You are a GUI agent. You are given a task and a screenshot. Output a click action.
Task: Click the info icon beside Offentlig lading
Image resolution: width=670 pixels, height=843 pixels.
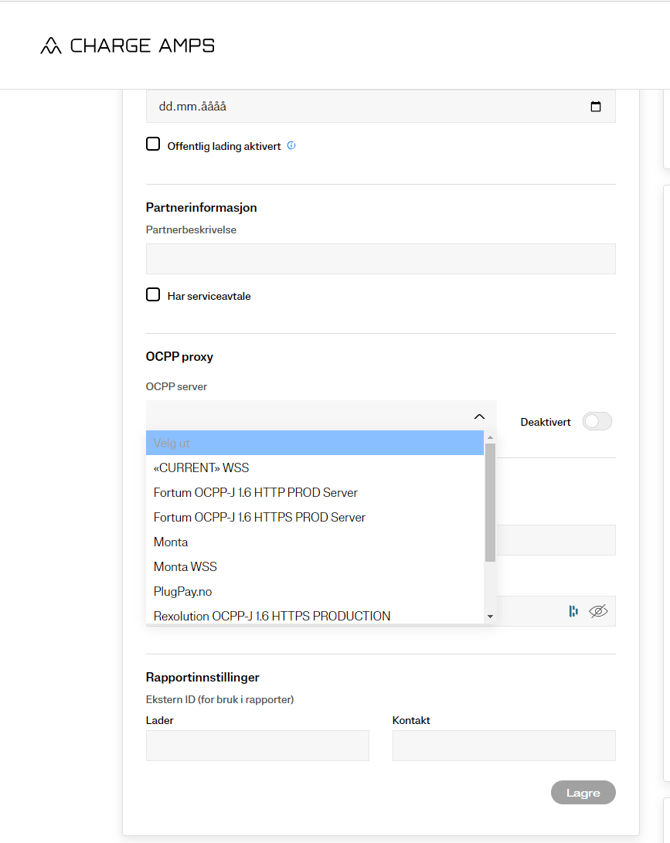point(291,145)
